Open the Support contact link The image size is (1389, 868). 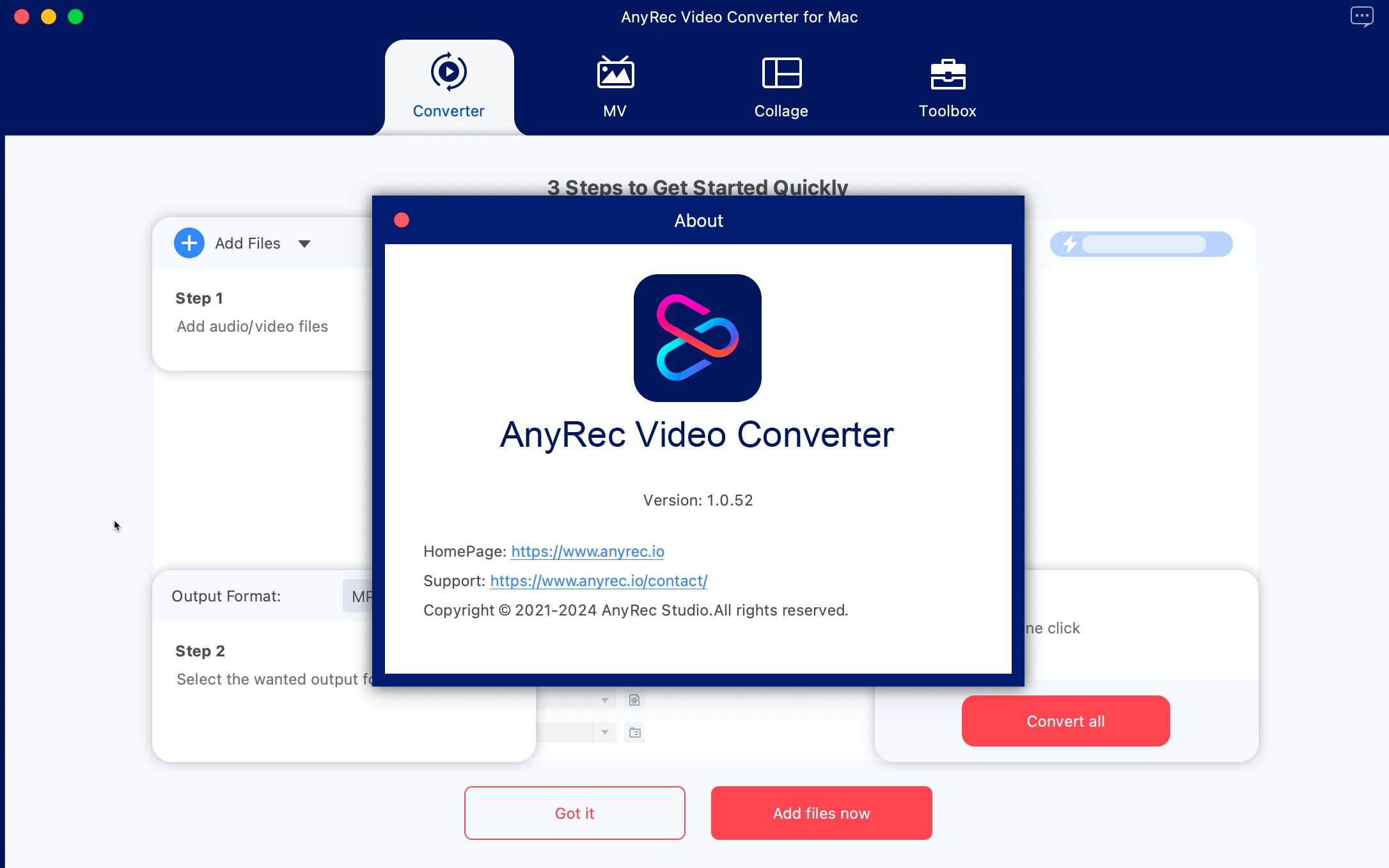tap(599, 580)
